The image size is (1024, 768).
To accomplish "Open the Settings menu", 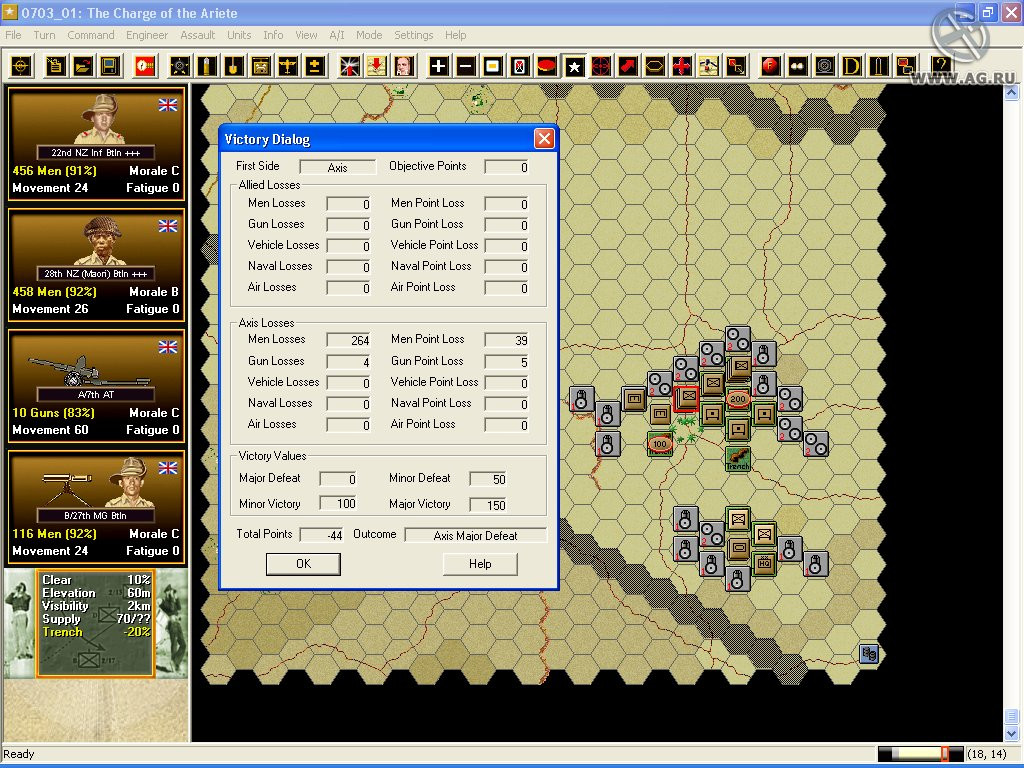I will click(413, 35).
